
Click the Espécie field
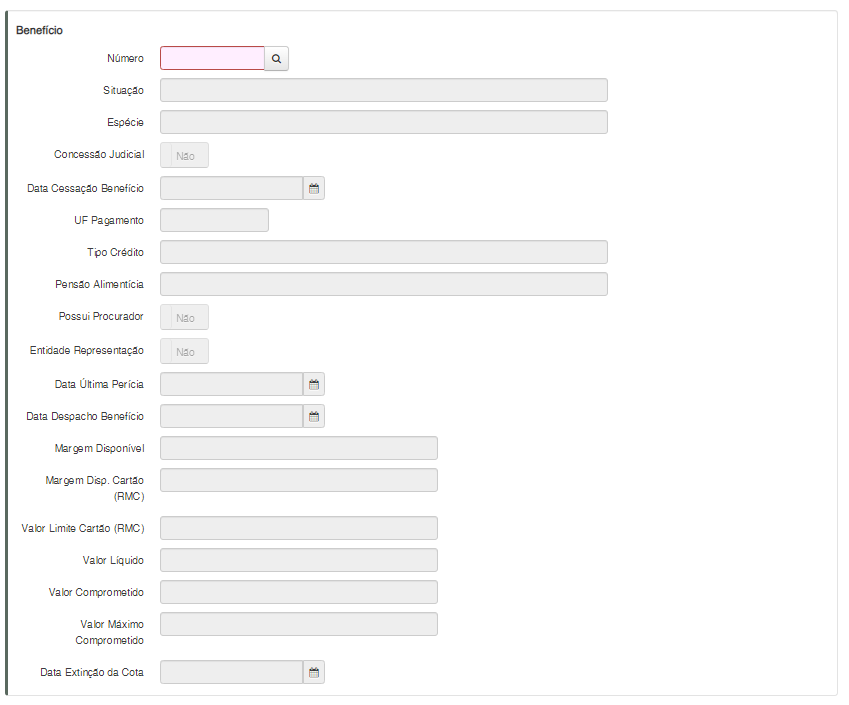(x=383, y=122)
